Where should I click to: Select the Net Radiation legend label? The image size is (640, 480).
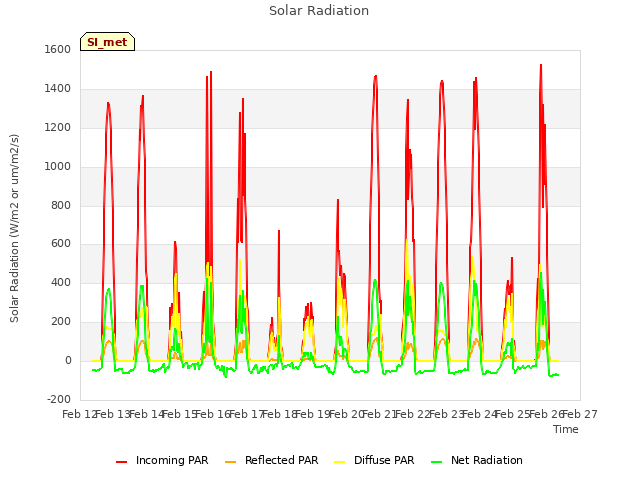pyautogui.click(x=487, y=460)
